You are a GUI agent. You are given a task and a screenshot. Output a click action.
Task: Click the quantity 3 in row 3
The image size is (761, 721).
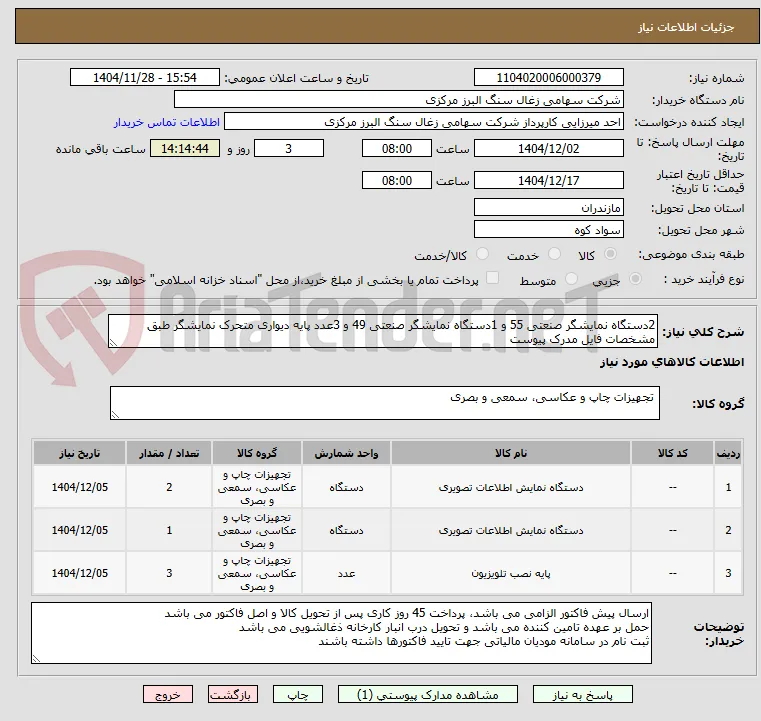(x=169, y=574)
